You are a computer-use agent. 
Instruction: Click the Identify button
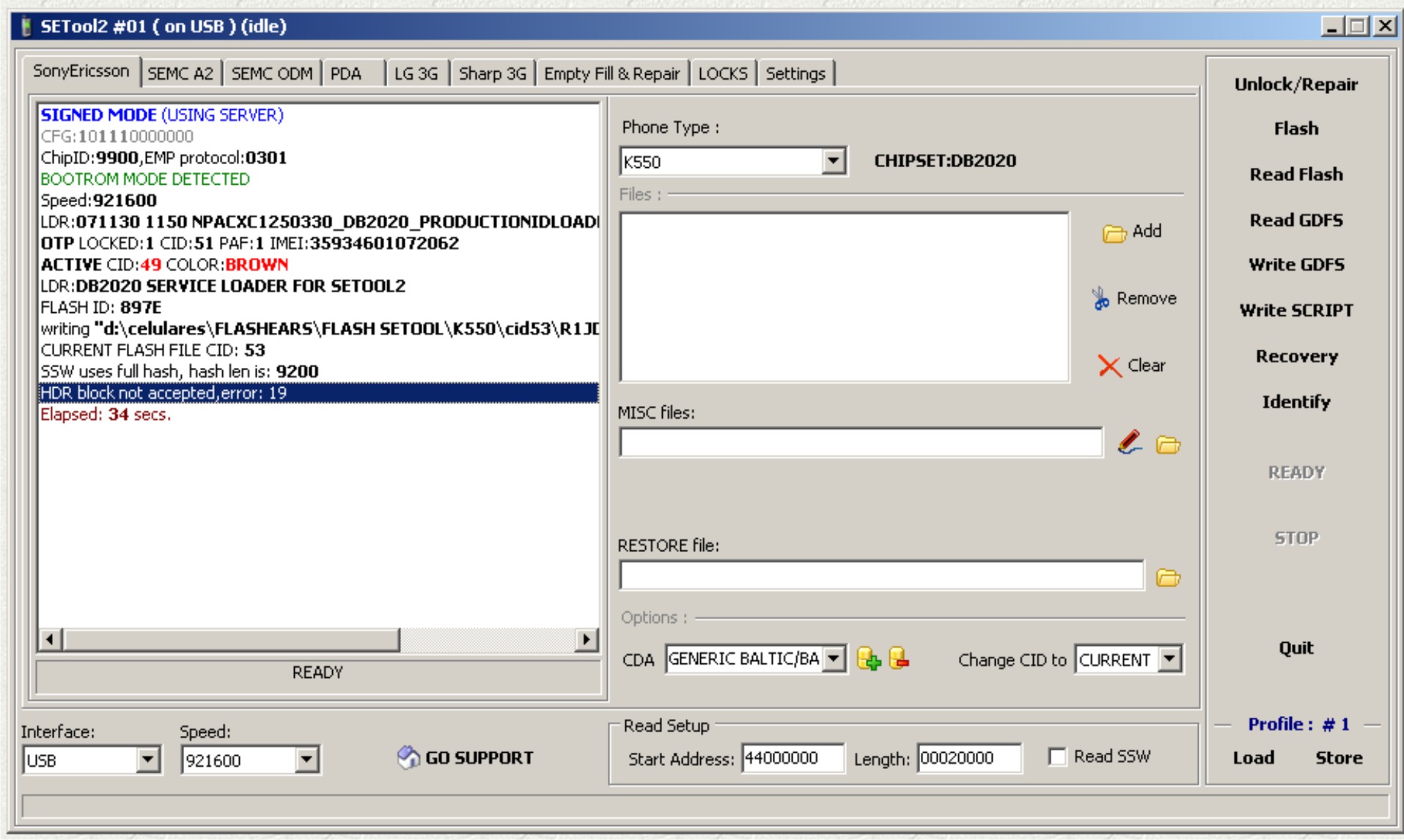tap(1295, 402)
